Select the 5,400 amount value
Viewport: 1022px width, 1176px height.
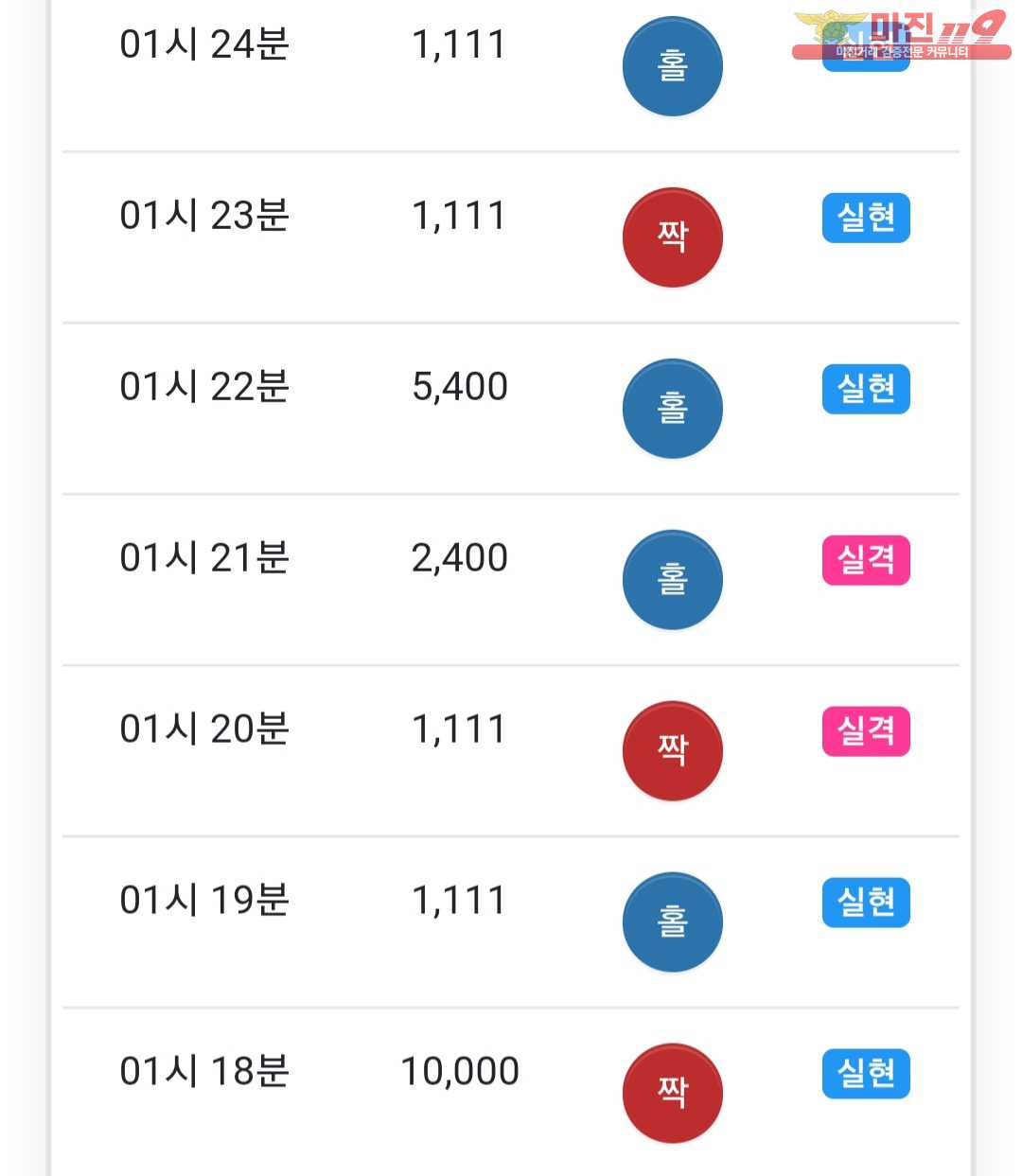click(460, 387)
